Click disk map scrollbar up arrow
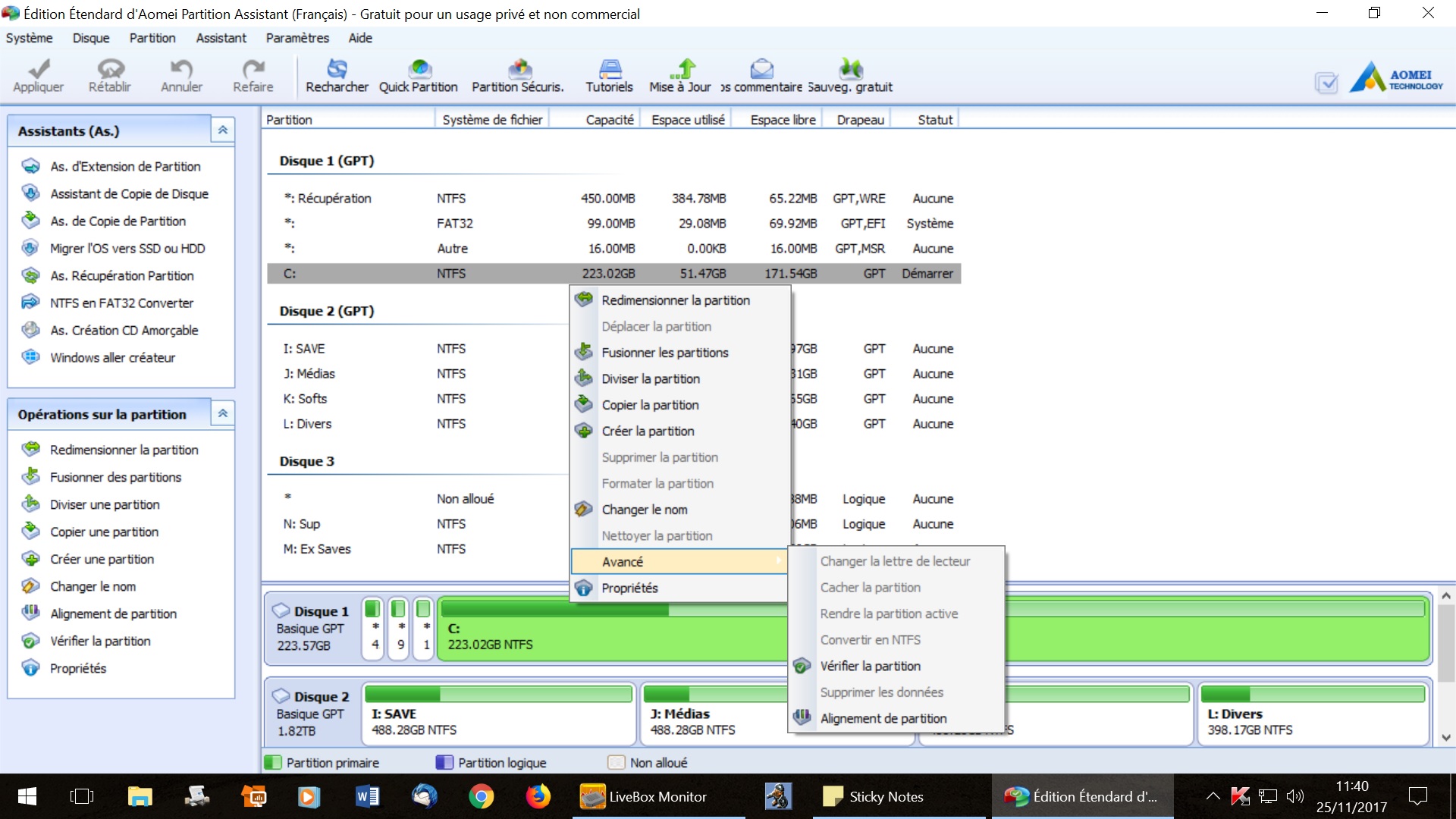Screen dimensions: 1456x819 tap(1445, 596)
